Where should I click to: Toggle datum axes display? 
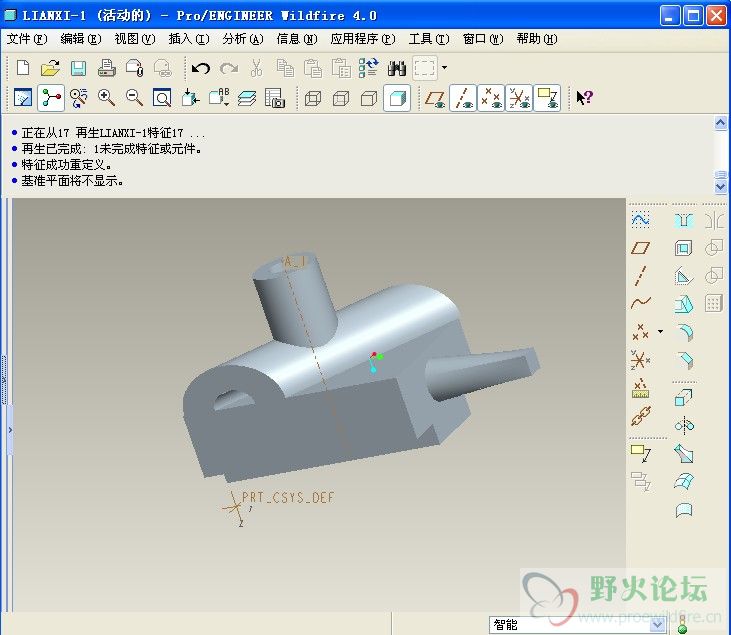coord(463,98)
